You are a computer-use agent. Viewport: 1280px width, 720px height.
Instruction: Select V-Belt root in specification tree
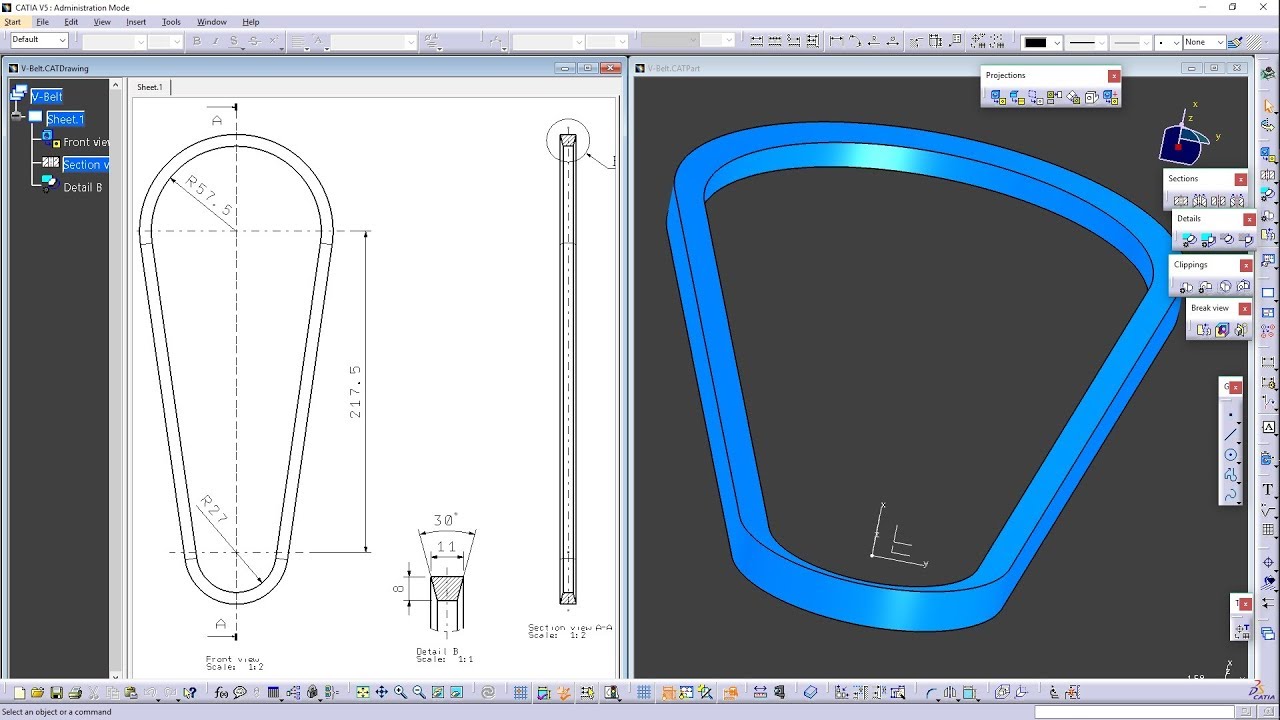[x=47, y=96]
